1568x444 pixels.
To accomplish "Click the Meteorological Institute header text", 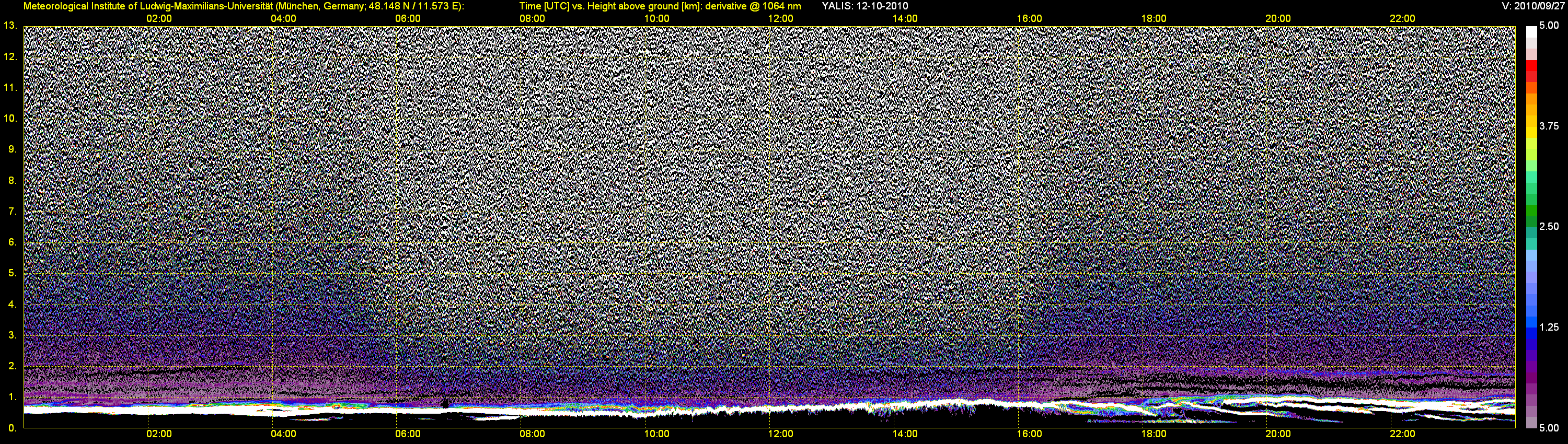I will pyautogui.click(x=244, y=6).
